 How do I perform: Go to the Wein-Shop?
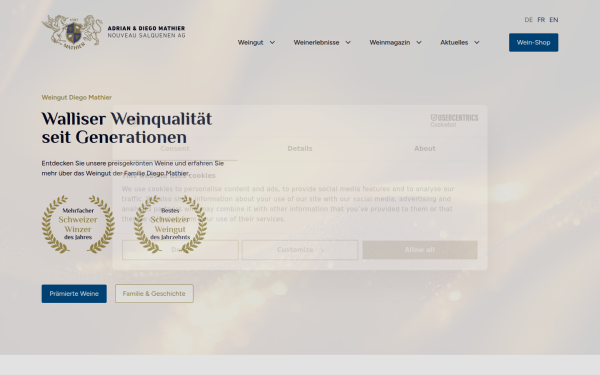533,42
